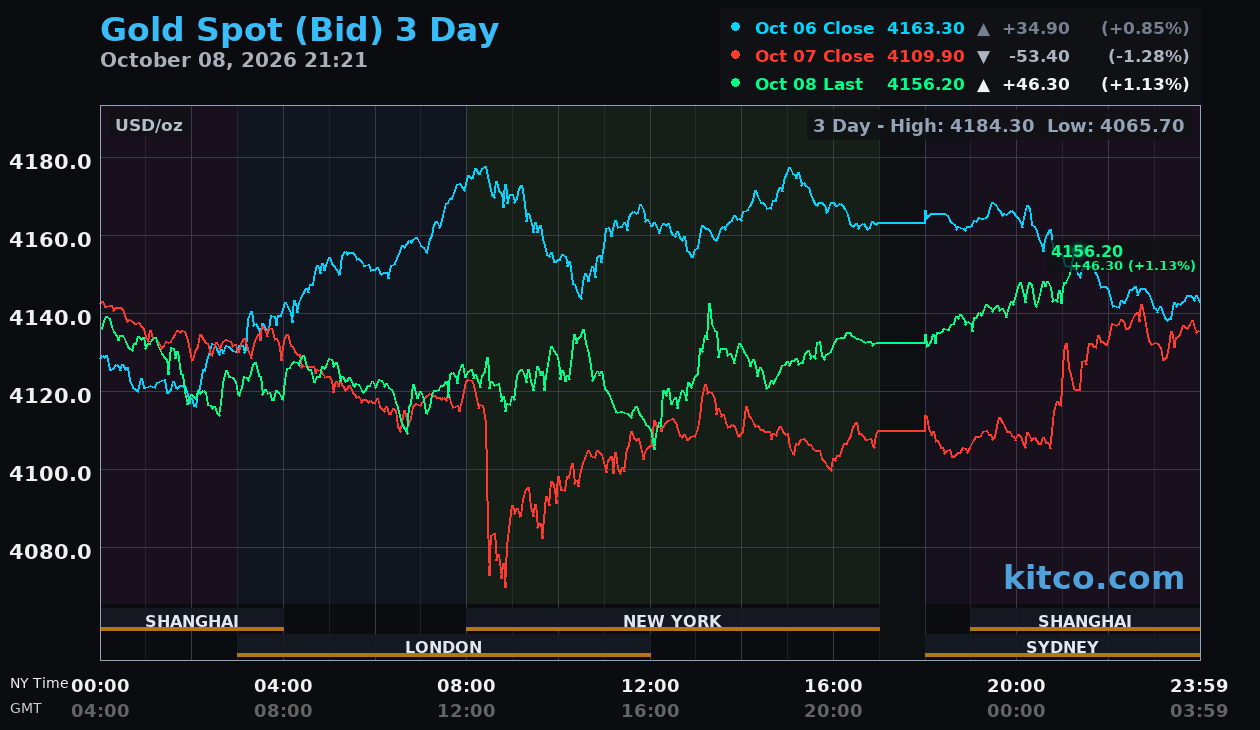Click the NY Time 00:00 tick label

coord(100,686)
